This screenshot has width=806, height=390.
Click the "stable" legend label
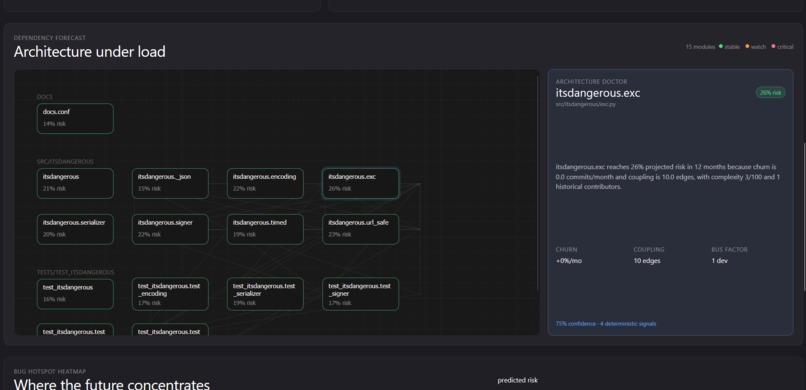tap(732, 47)
